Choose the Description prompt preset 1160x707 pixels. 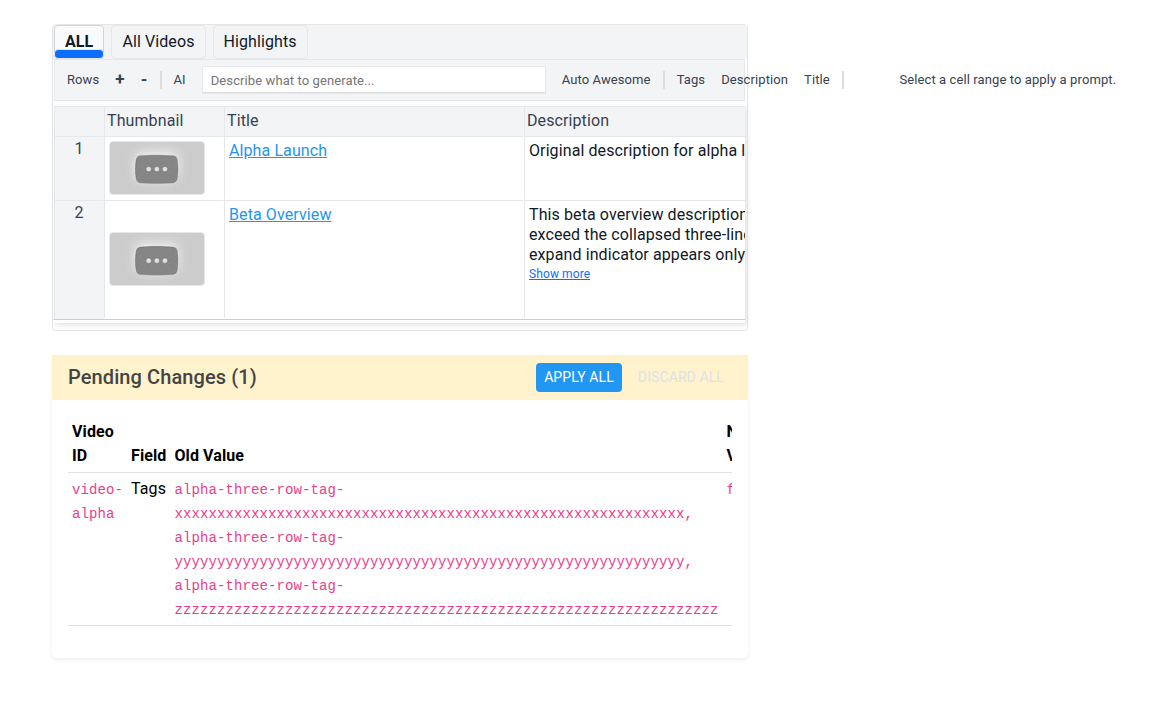tap(754, 79)
